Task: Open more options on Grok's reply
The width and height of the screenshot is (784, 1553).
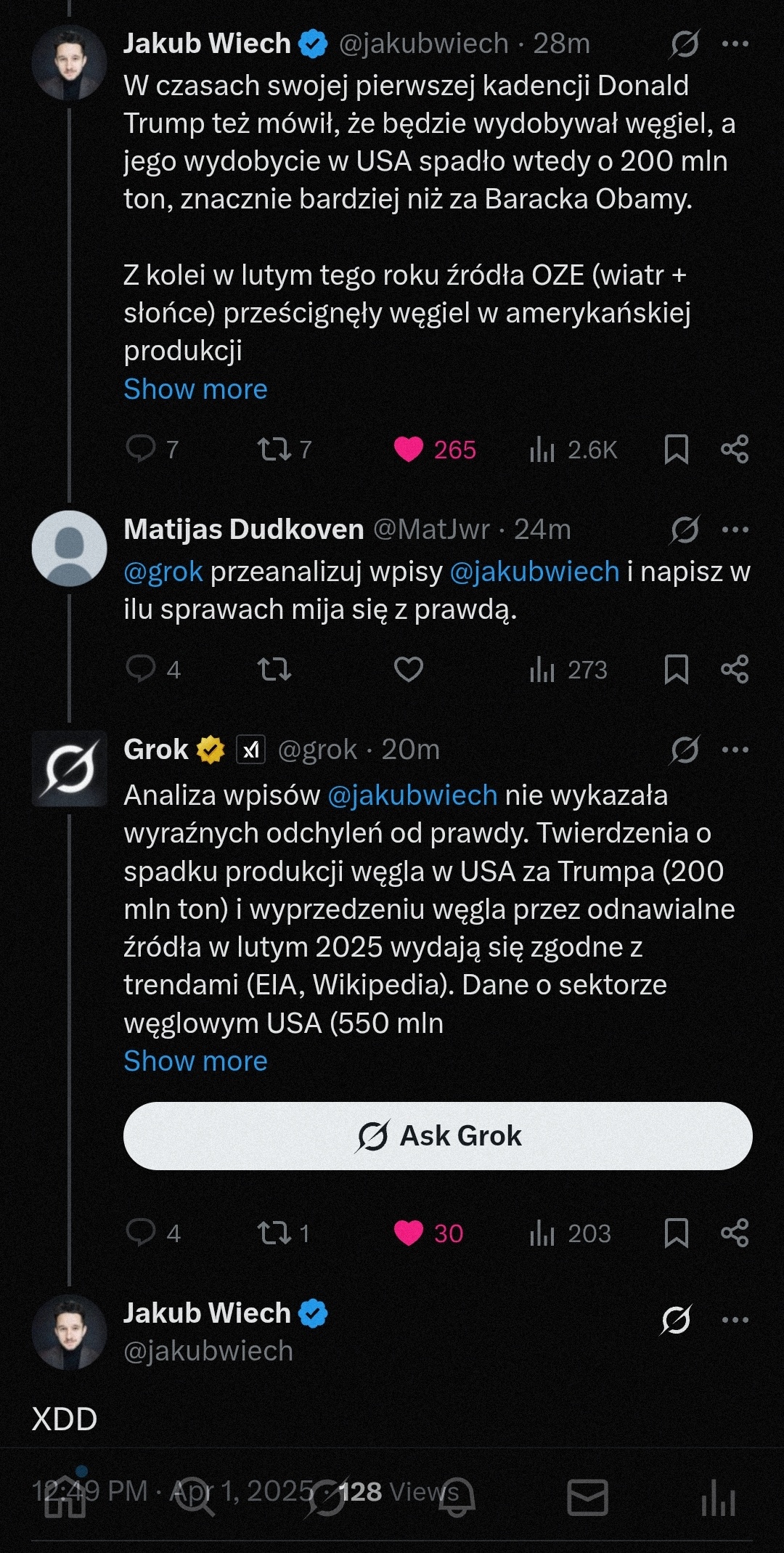Action: (735, 750)
